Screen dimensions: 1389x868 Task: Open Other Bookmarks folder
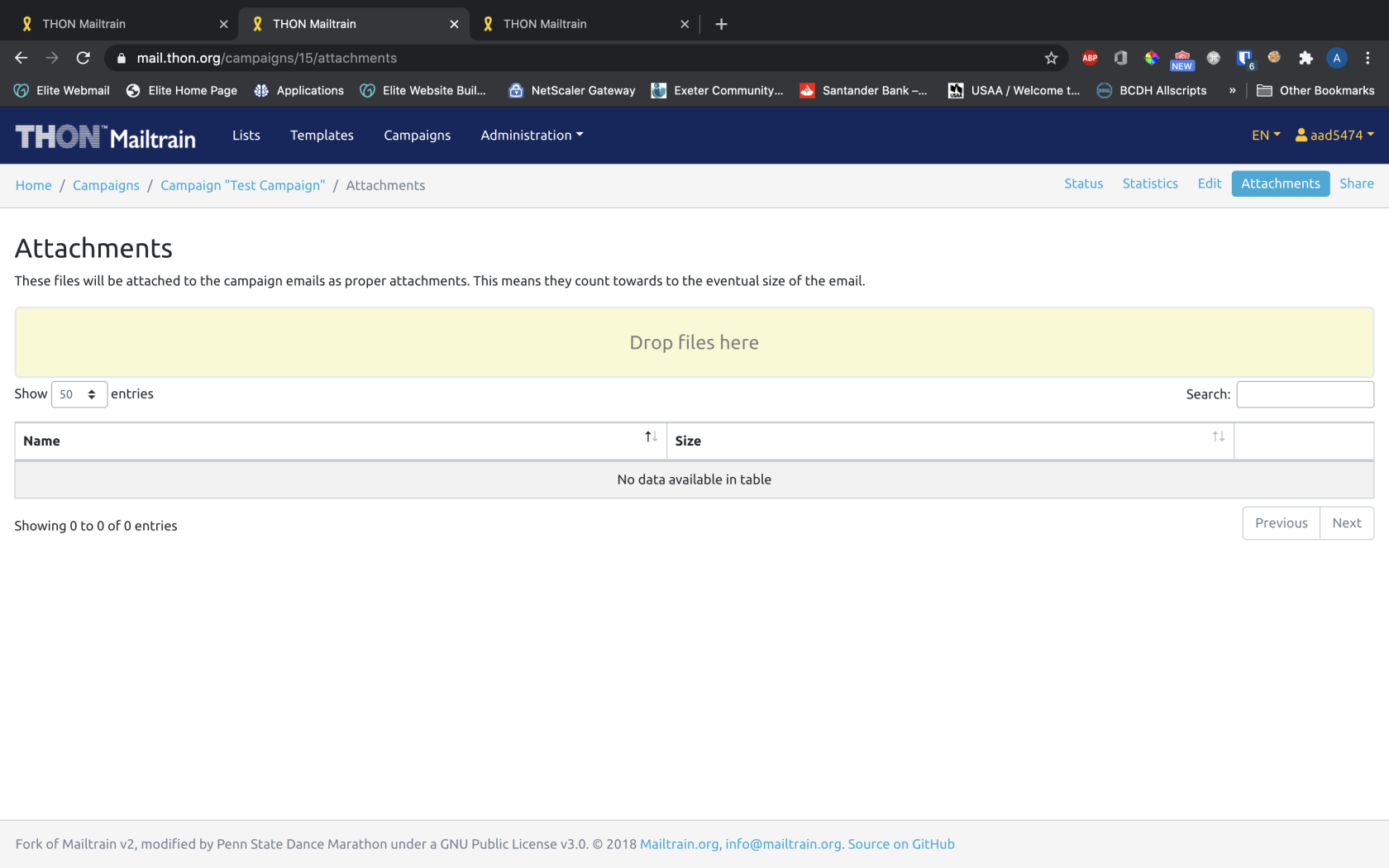pos(1315,90)
